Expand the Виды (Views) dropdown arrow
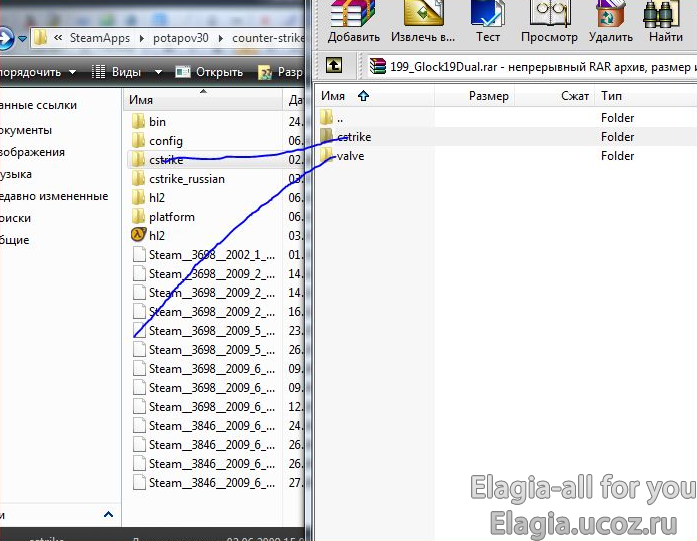Screen dimensions: 697x541 pyautogui.click(x=158, y=72)
